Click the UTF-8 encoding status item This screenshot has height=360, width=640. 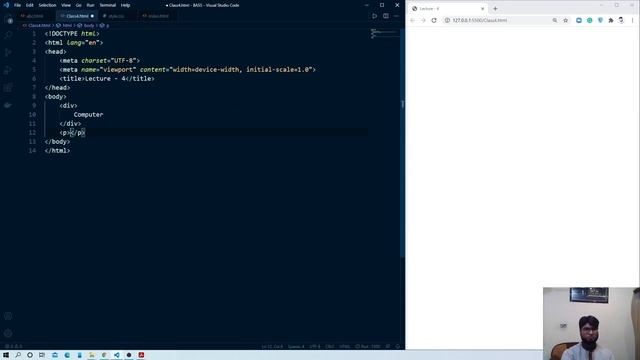315,347
